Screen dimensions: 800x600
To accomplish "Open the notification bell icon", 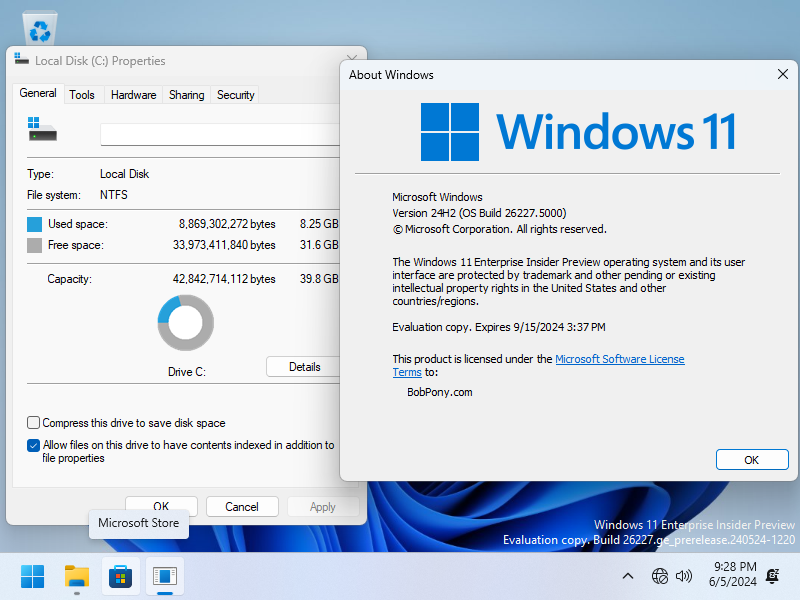I will click(x=772, y=576).
